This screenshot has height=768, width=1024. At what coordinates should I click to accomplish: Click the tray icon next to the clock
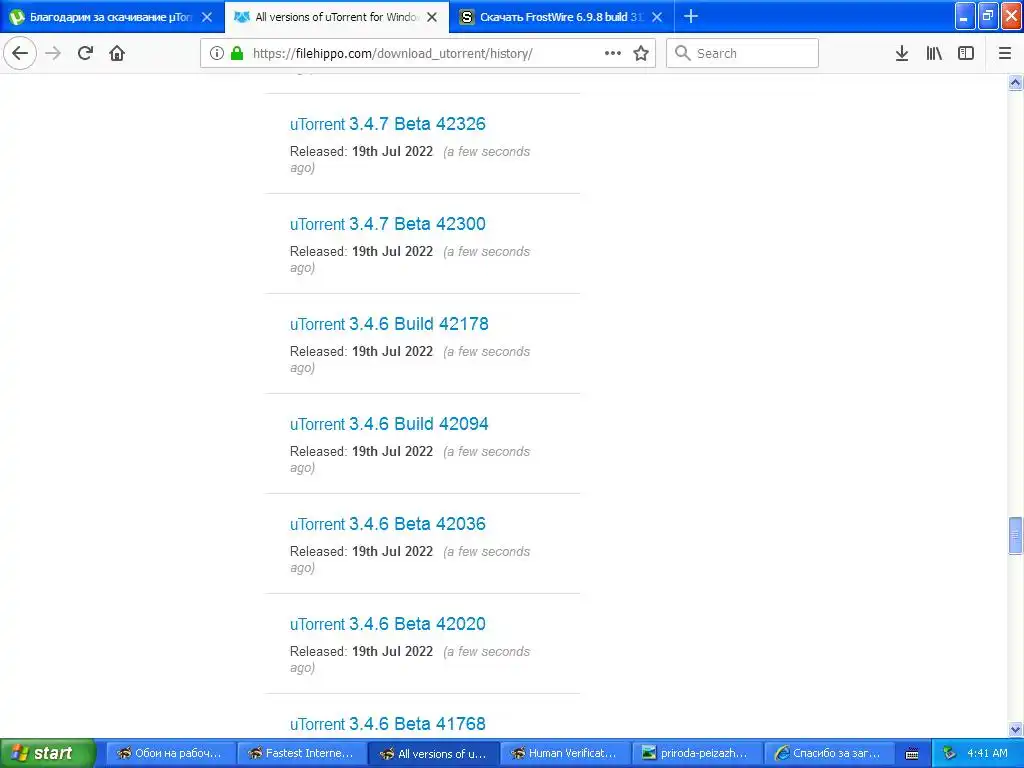[950, 753]
